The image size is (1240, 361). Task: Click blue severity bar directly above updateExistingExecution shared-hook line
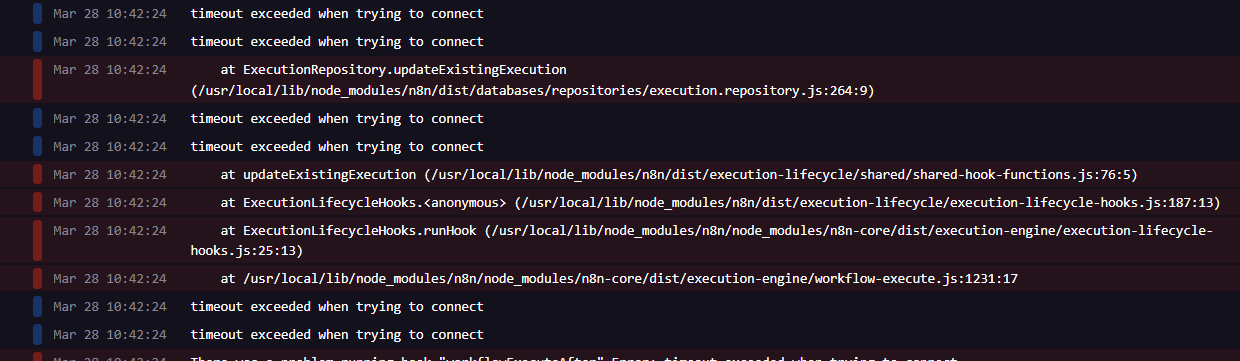37,146
